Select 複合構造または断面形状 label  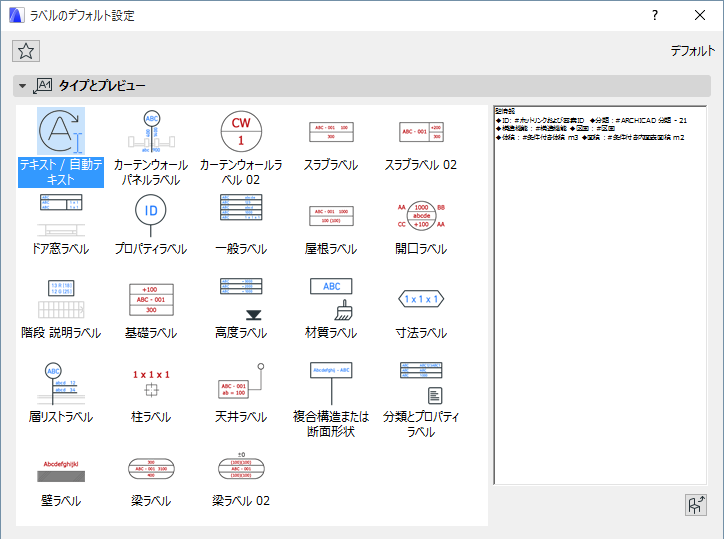331,399
